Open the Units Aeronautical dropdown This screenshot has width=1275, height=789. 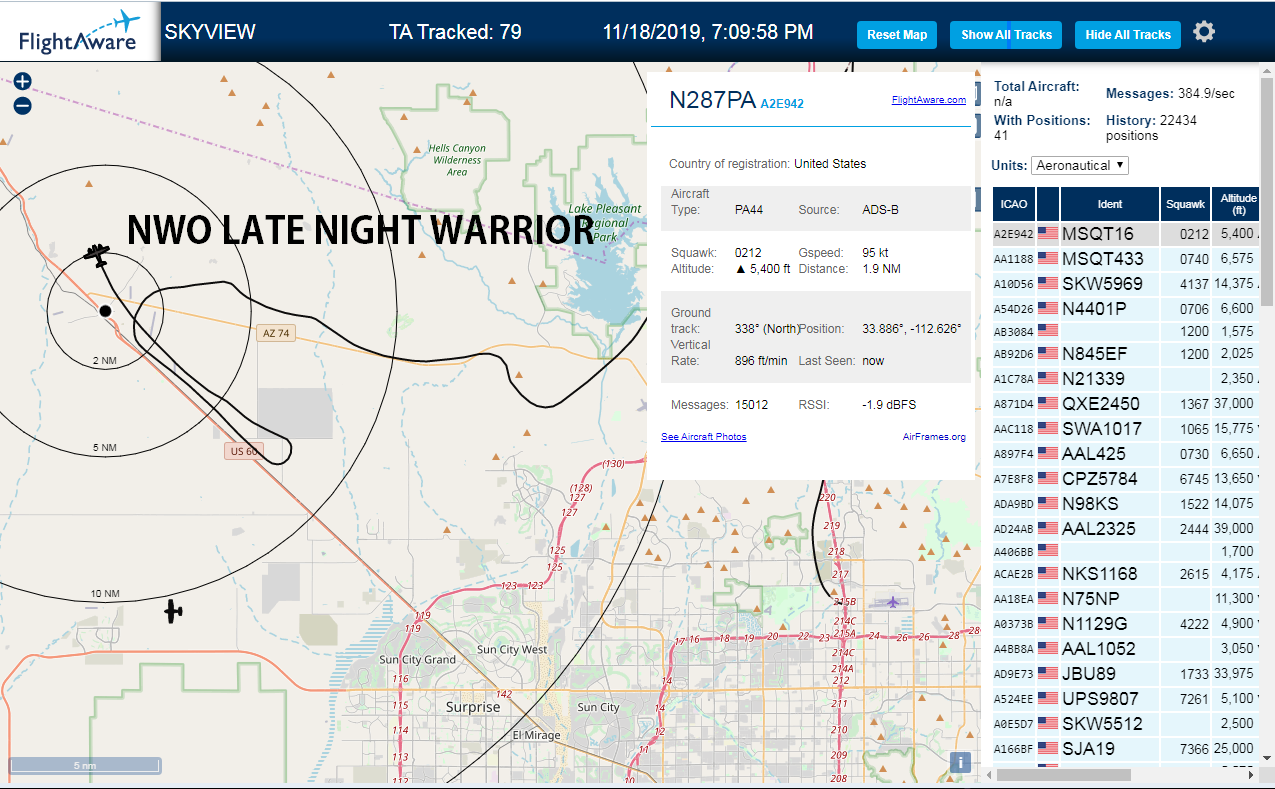click(x=1080, y=165)
